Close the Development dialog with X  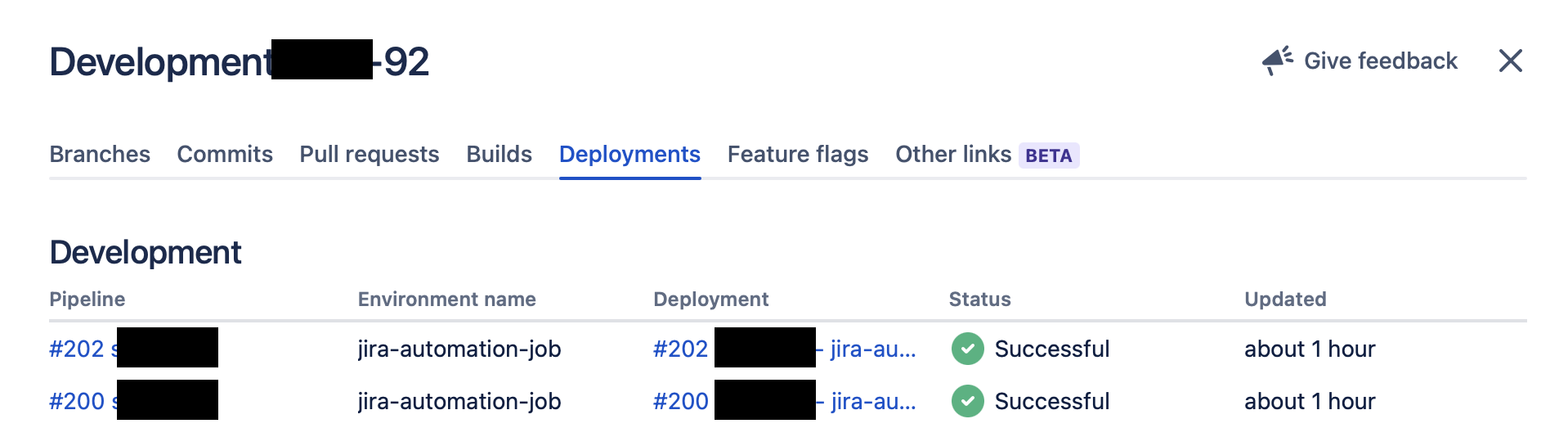(x=1510, y=61)
